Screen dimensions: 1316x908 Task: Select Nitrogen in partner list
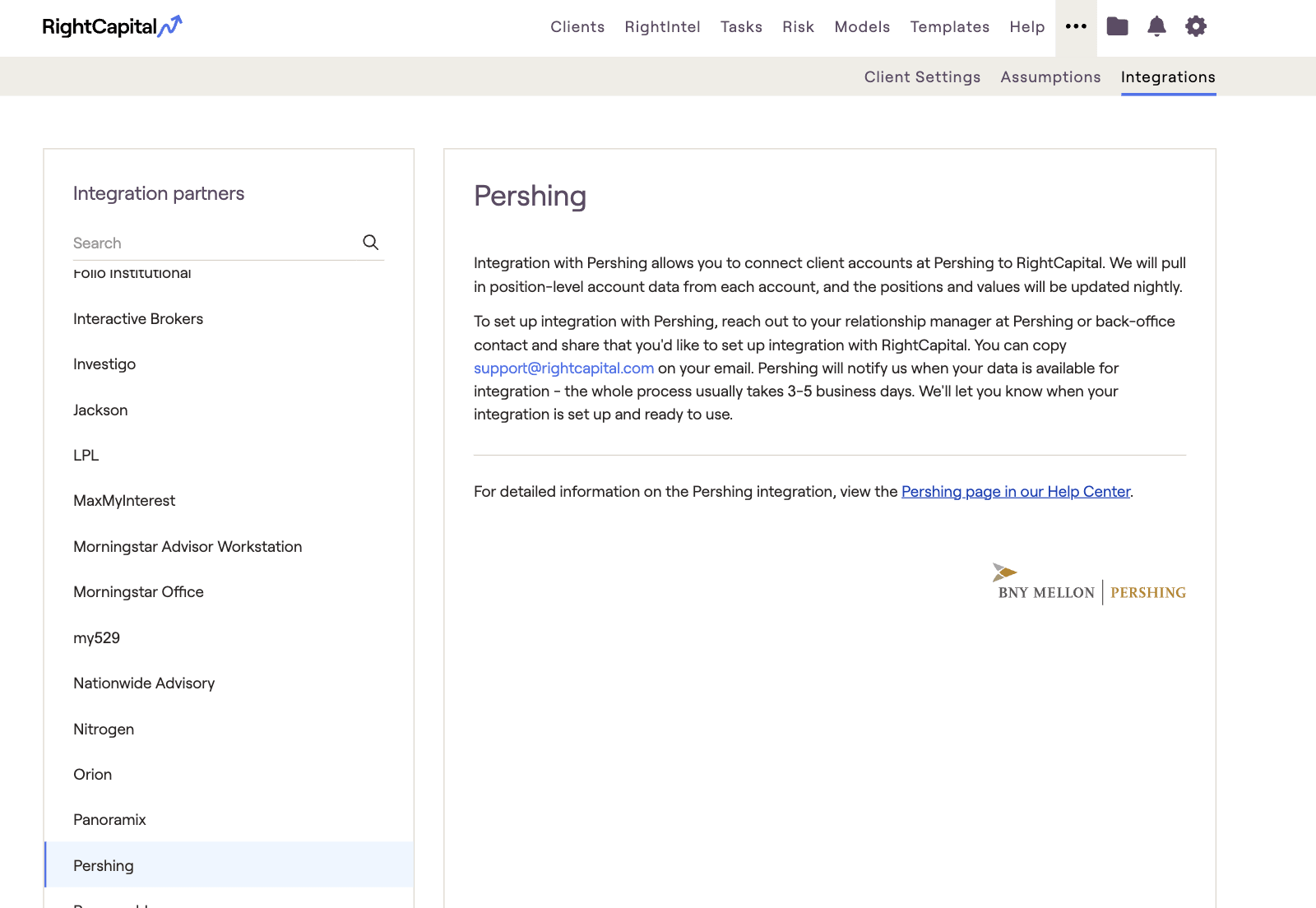tap(229, 729)
